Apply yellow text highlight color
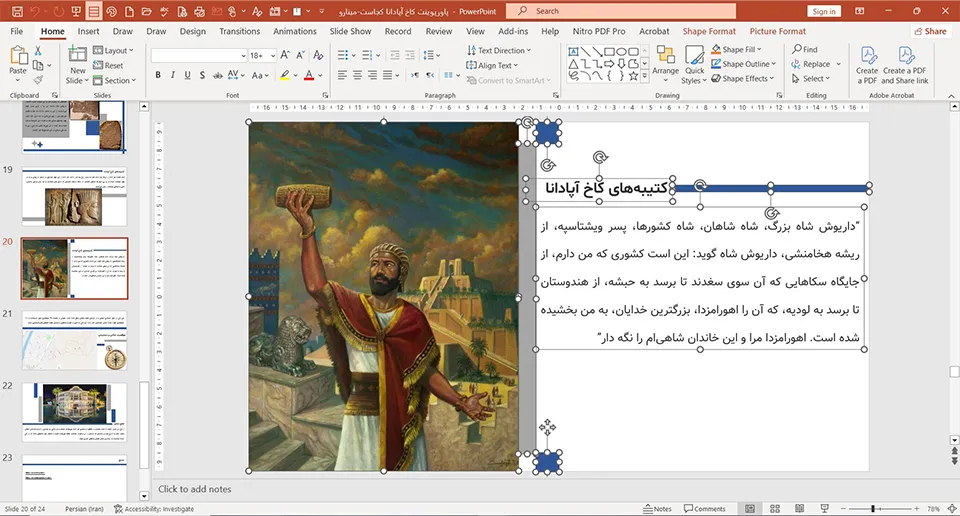Image resolution: width=960 pixels, height=516 pixels. tap(284, 75)
